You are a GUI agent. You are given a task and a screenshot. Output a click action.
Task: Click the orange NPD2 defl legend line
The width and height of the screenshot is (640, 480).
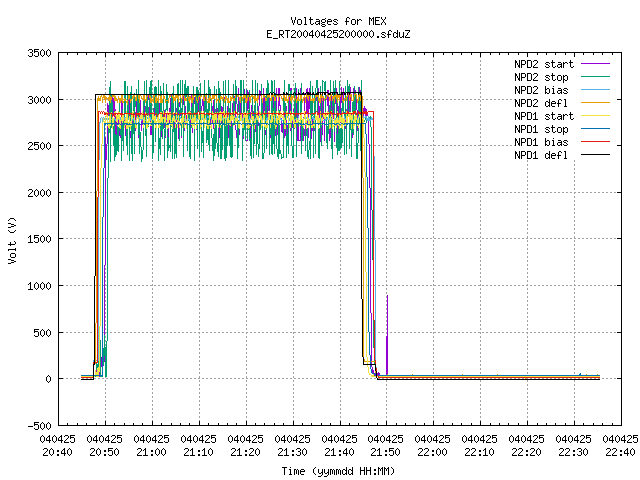click(595, 103)
